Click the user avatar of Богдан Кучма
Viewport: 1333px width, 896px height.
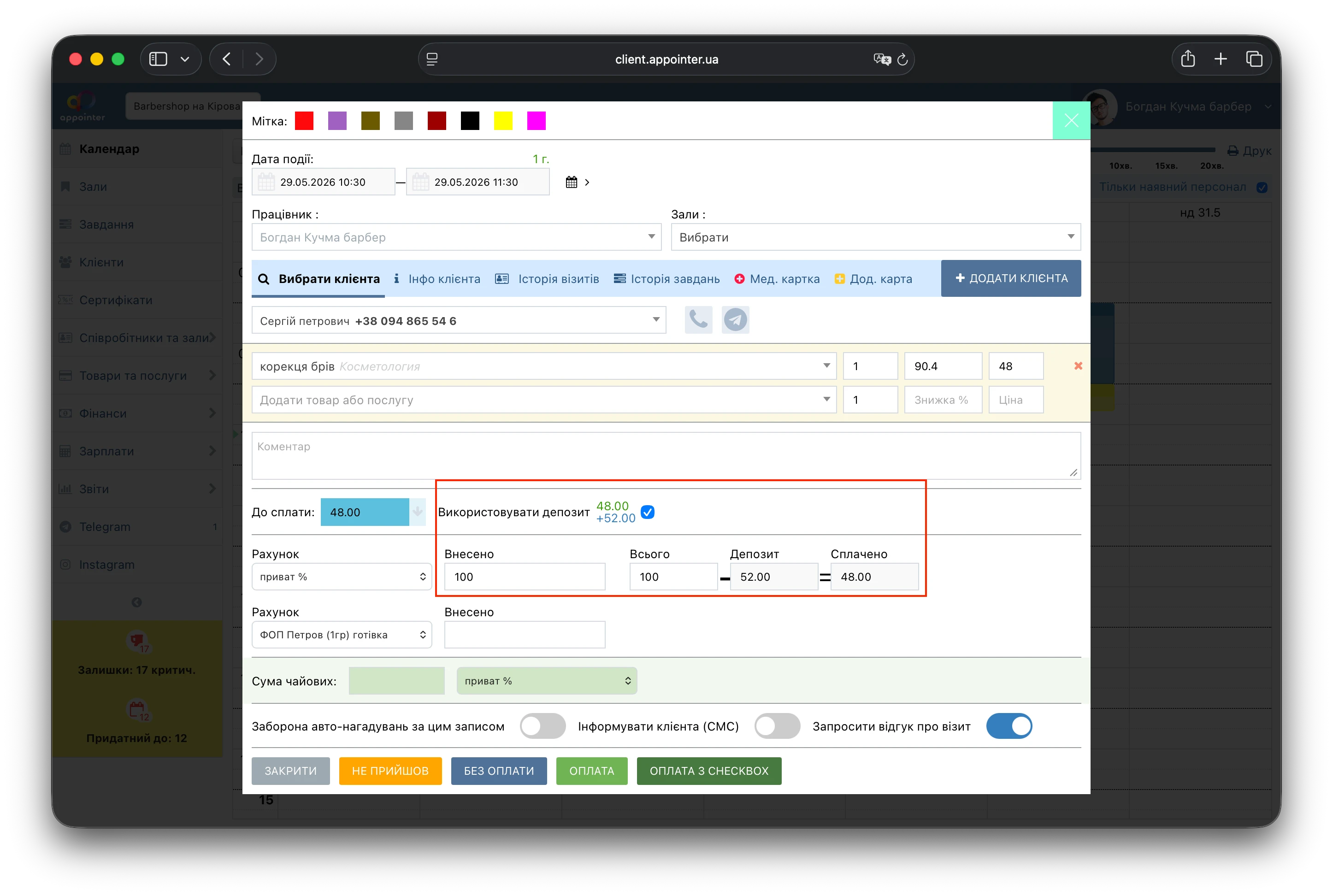[x=1100, y=107]
